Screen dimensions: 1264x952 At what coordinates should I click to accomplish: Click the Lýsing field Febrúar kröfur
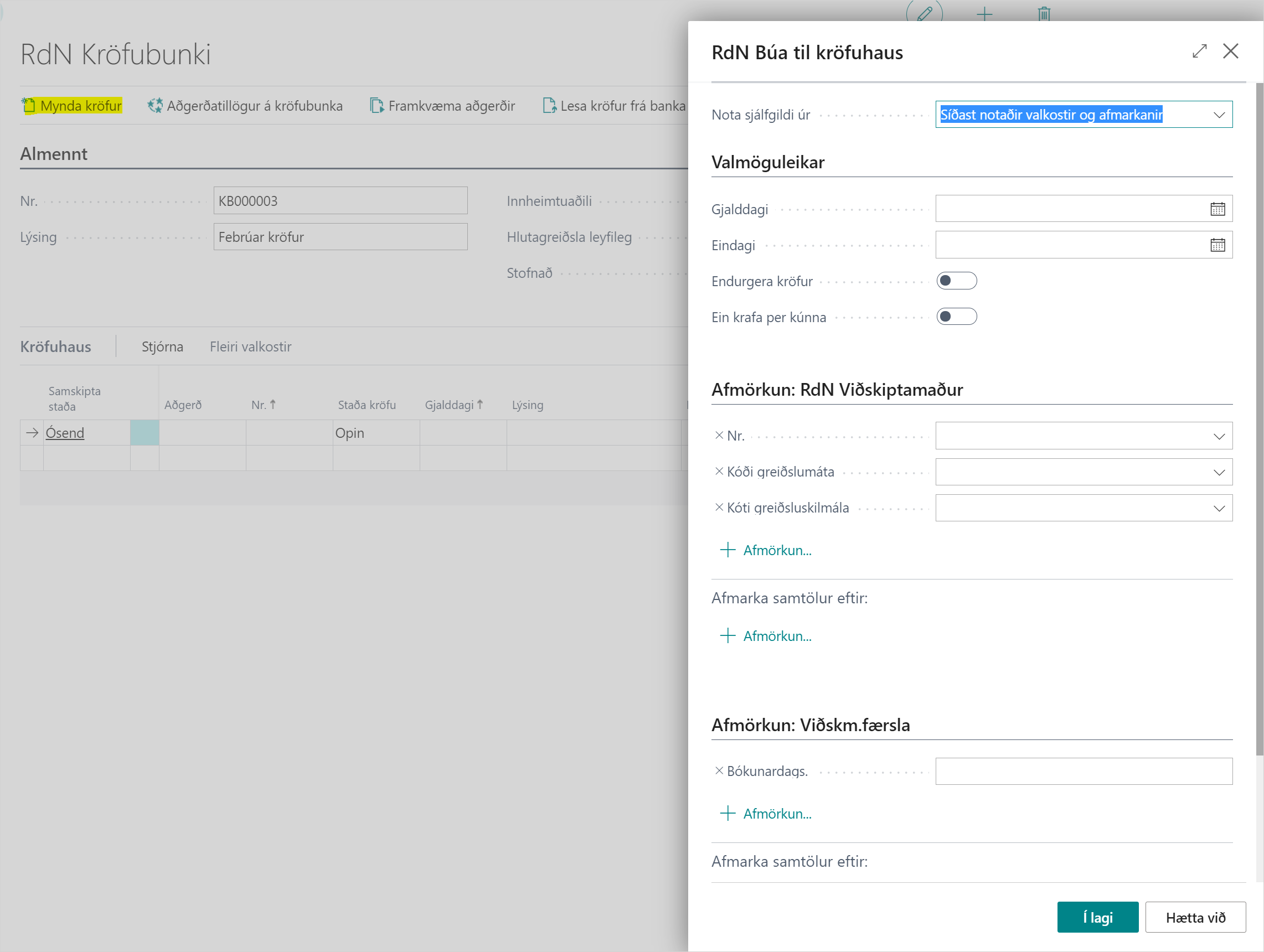pyautogui.click(x=340, y=236)
